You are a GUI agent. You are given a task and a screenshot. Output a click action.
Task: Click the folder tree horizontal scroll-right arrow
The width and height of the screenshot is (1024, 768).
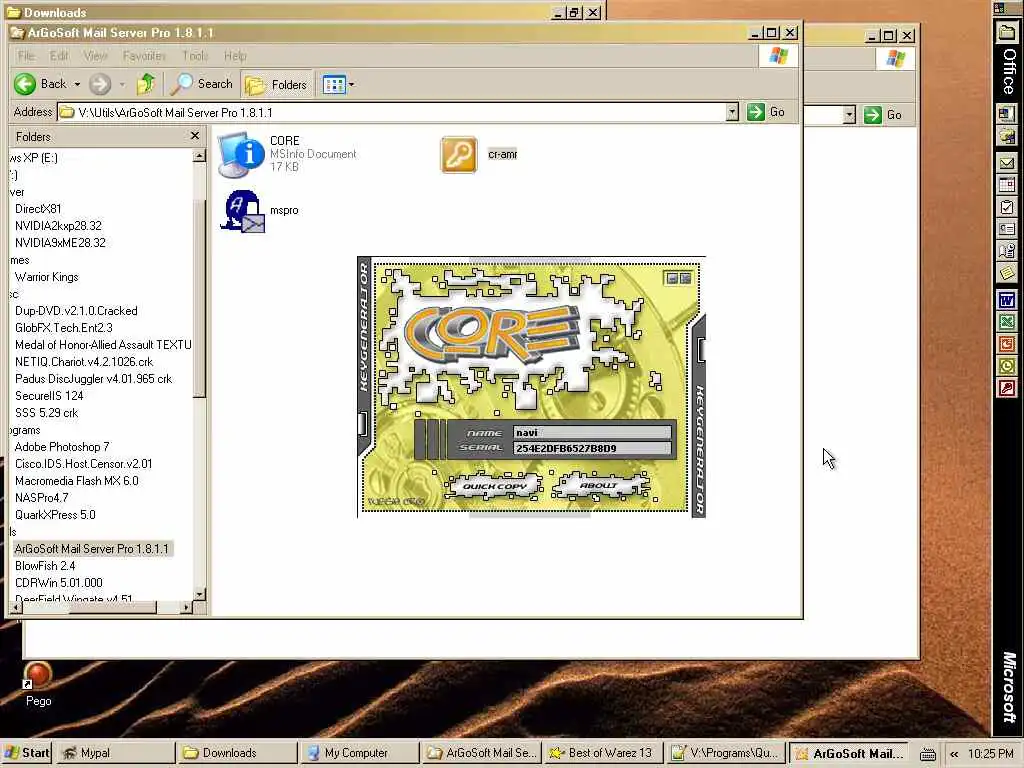(187, 608)
